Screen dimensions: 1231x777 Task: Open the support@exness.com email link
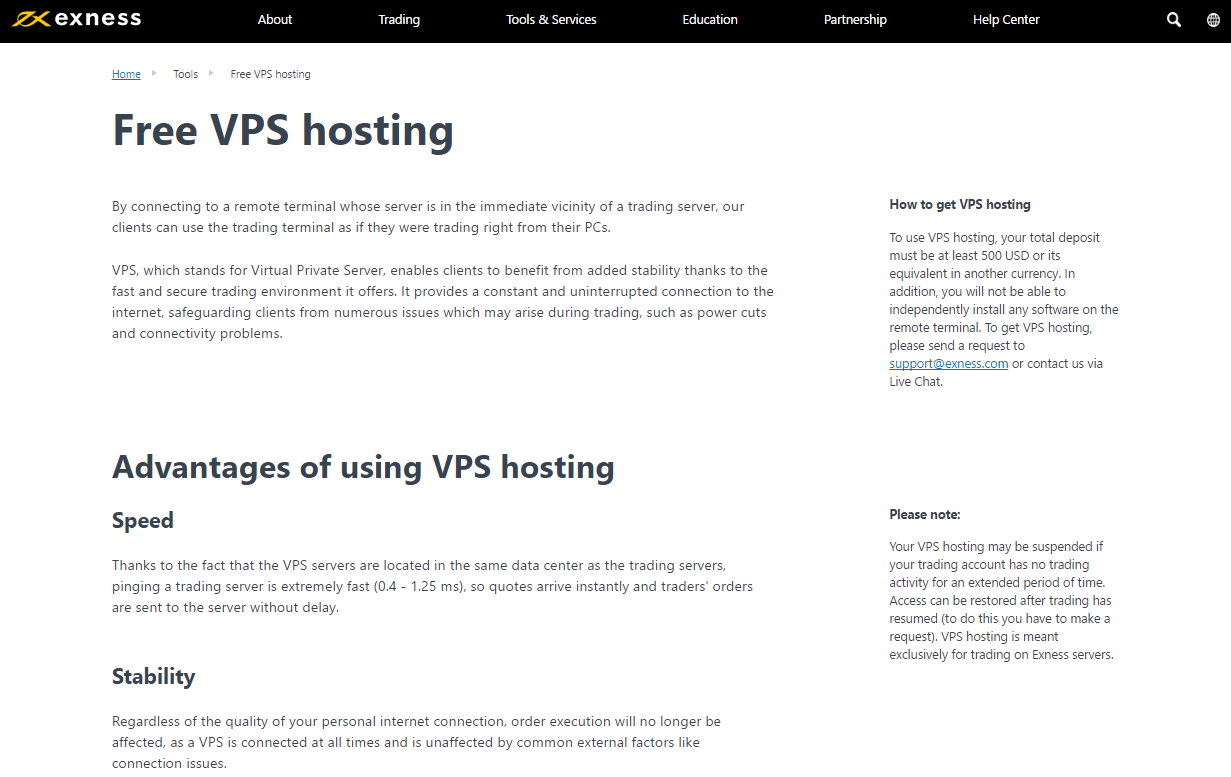pos(948,363)
